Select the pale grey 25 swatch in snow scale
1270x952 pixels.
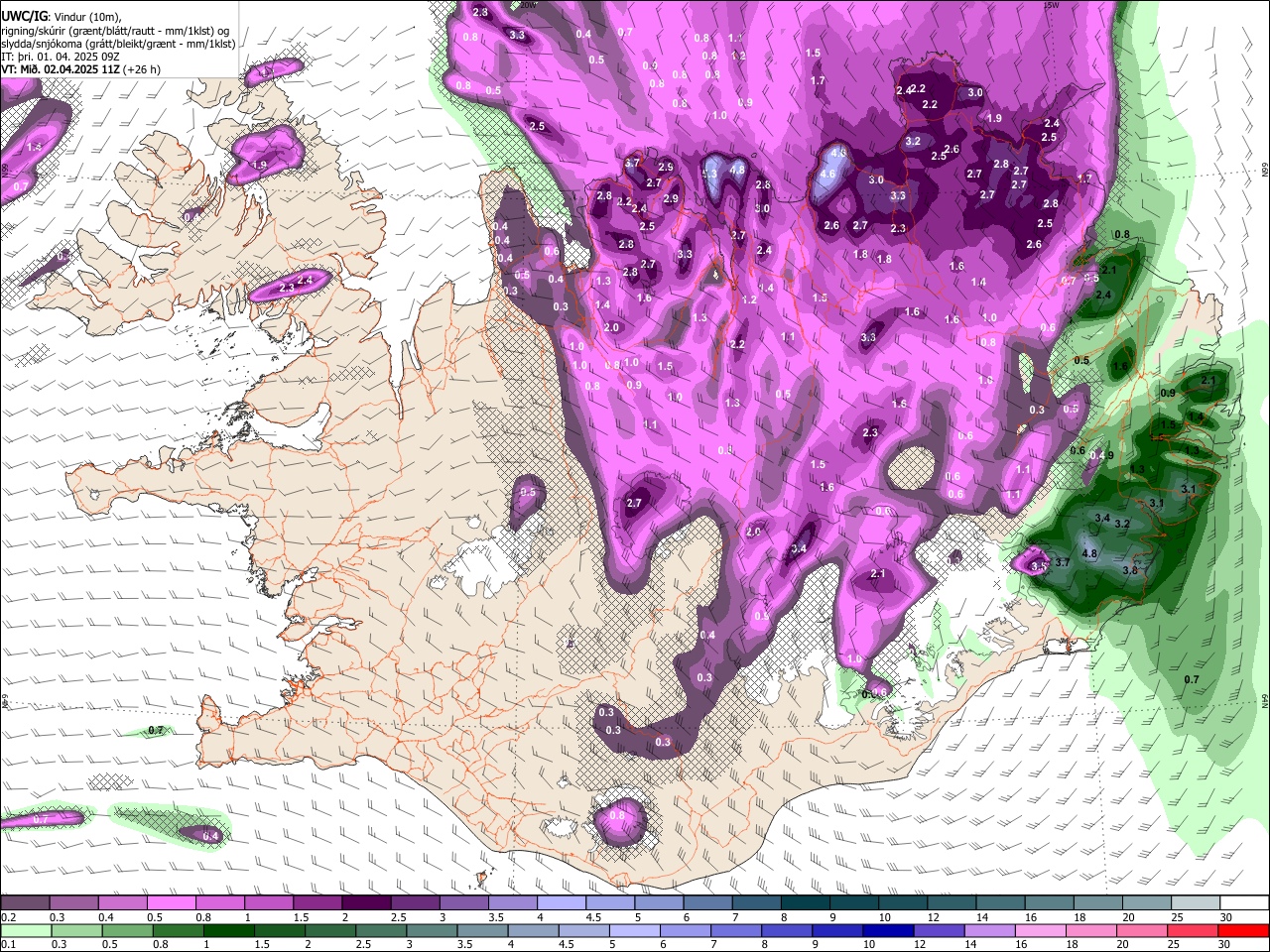pyautogui.click(x=1197, y=903)
